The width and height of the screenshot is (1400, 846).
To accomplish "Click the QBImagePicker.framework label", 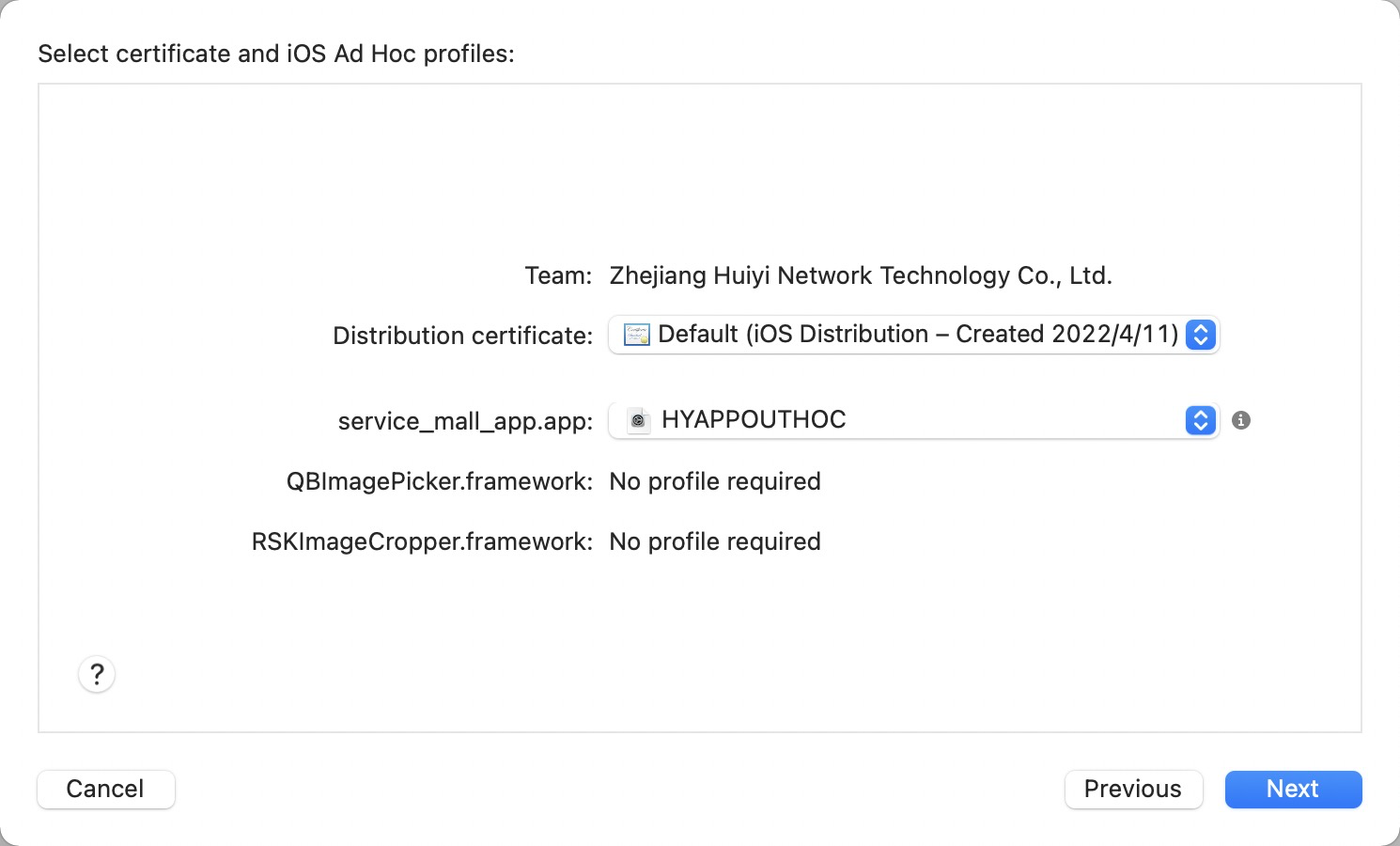I will point(440,481).
